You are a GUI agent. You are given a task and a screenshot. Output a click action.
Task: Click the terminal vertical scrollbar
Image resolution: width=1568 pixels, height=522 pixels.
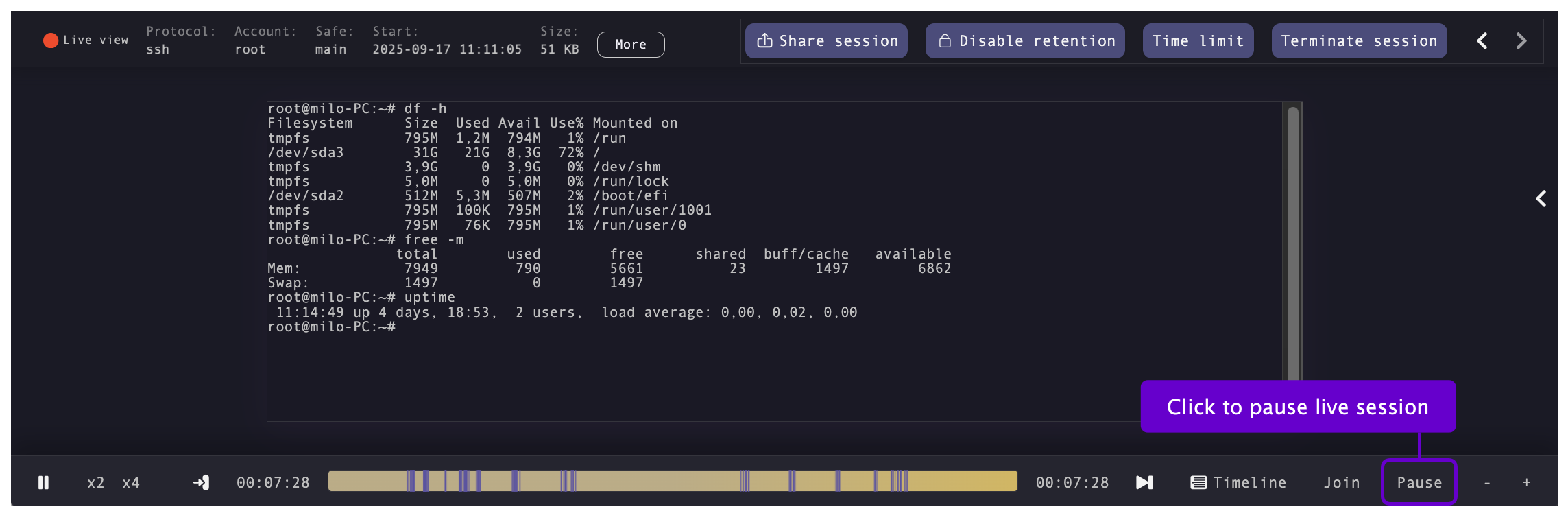1292,240
